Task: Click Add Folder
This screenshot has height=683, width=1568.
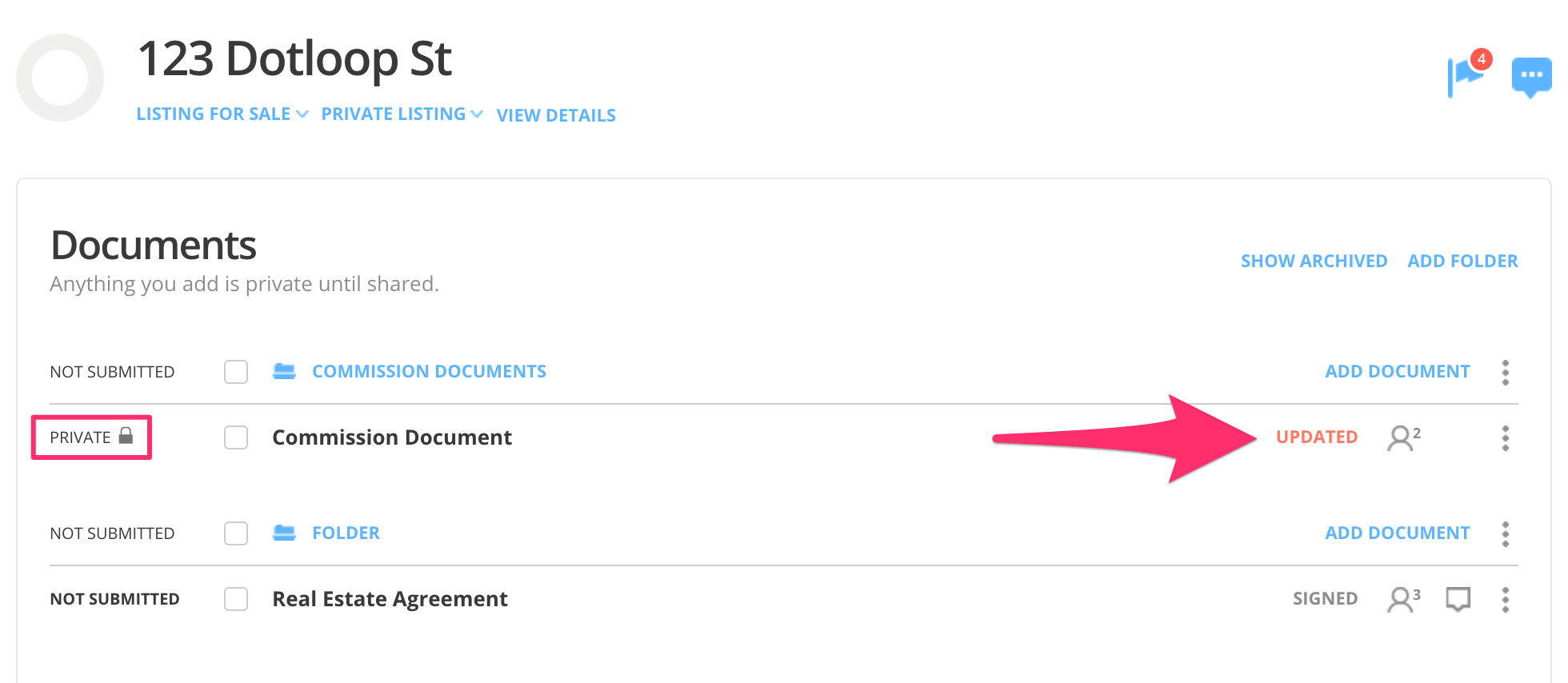Action: click(x=1462, y=261)
